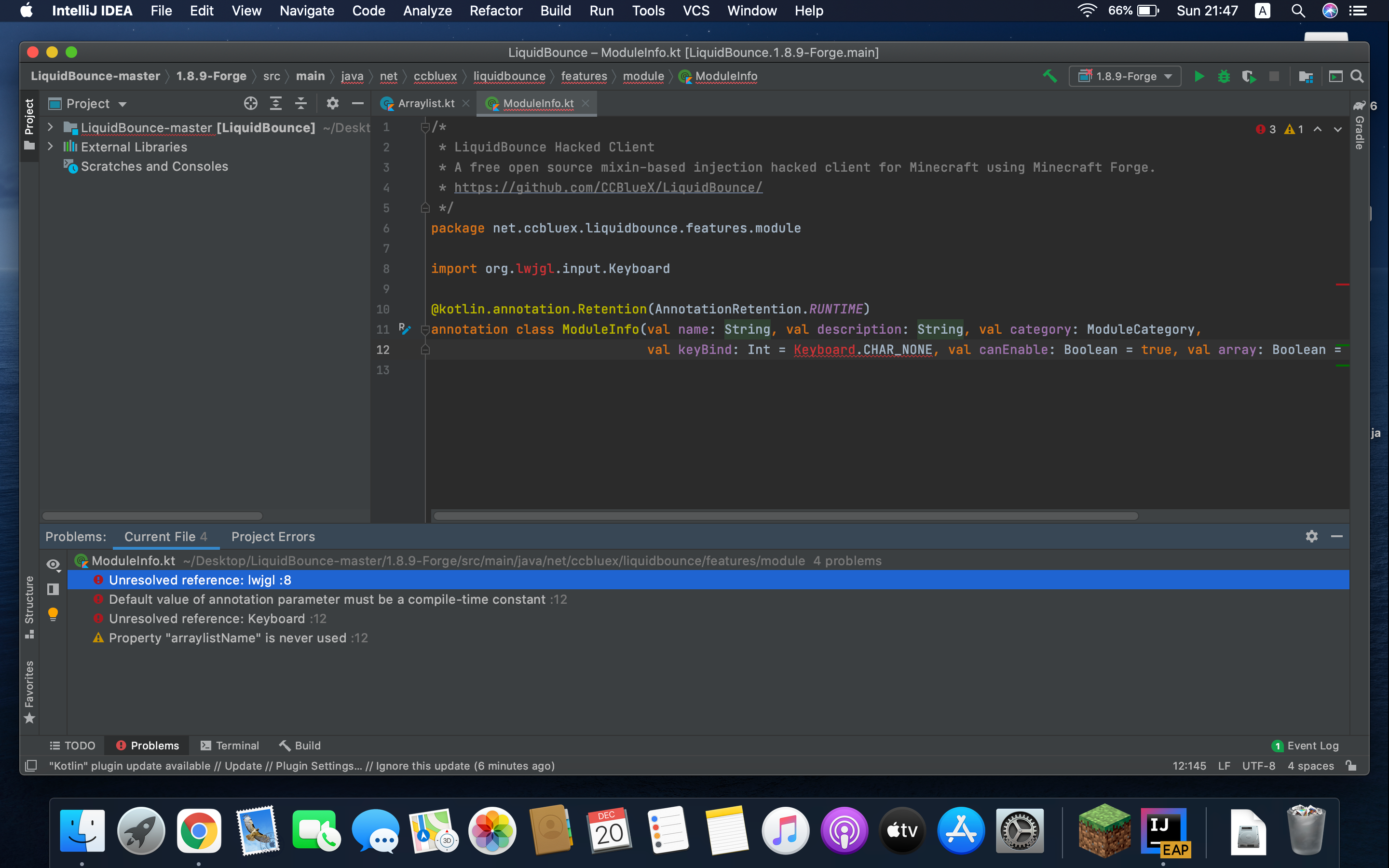The width and height of the screenshot is (1389, 868).
Task: Toggle the eye preview icon in Problems
Action: [x=53, y=564]
